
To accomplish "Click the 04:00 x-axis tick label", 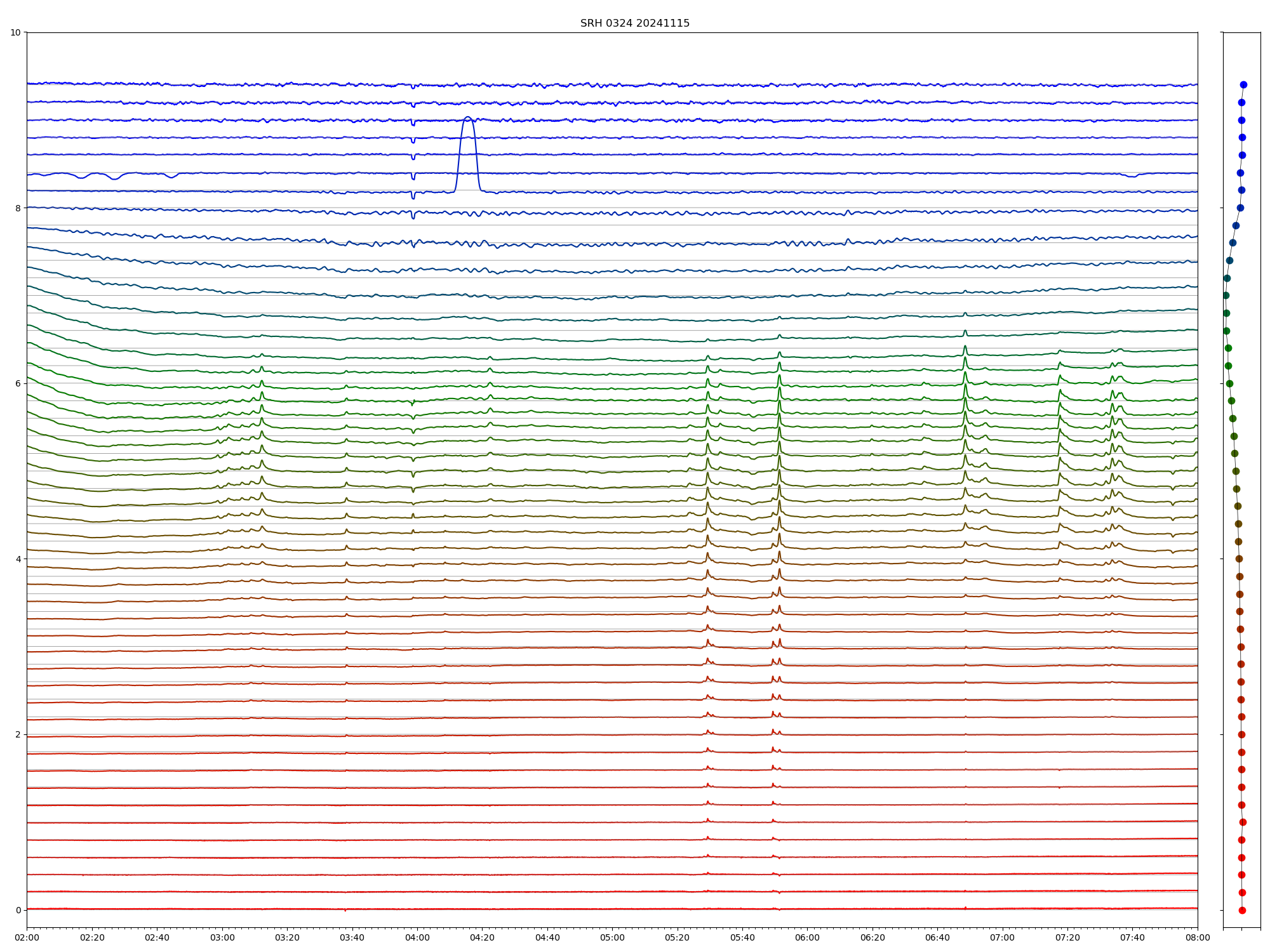I will [x=417, y=938].
